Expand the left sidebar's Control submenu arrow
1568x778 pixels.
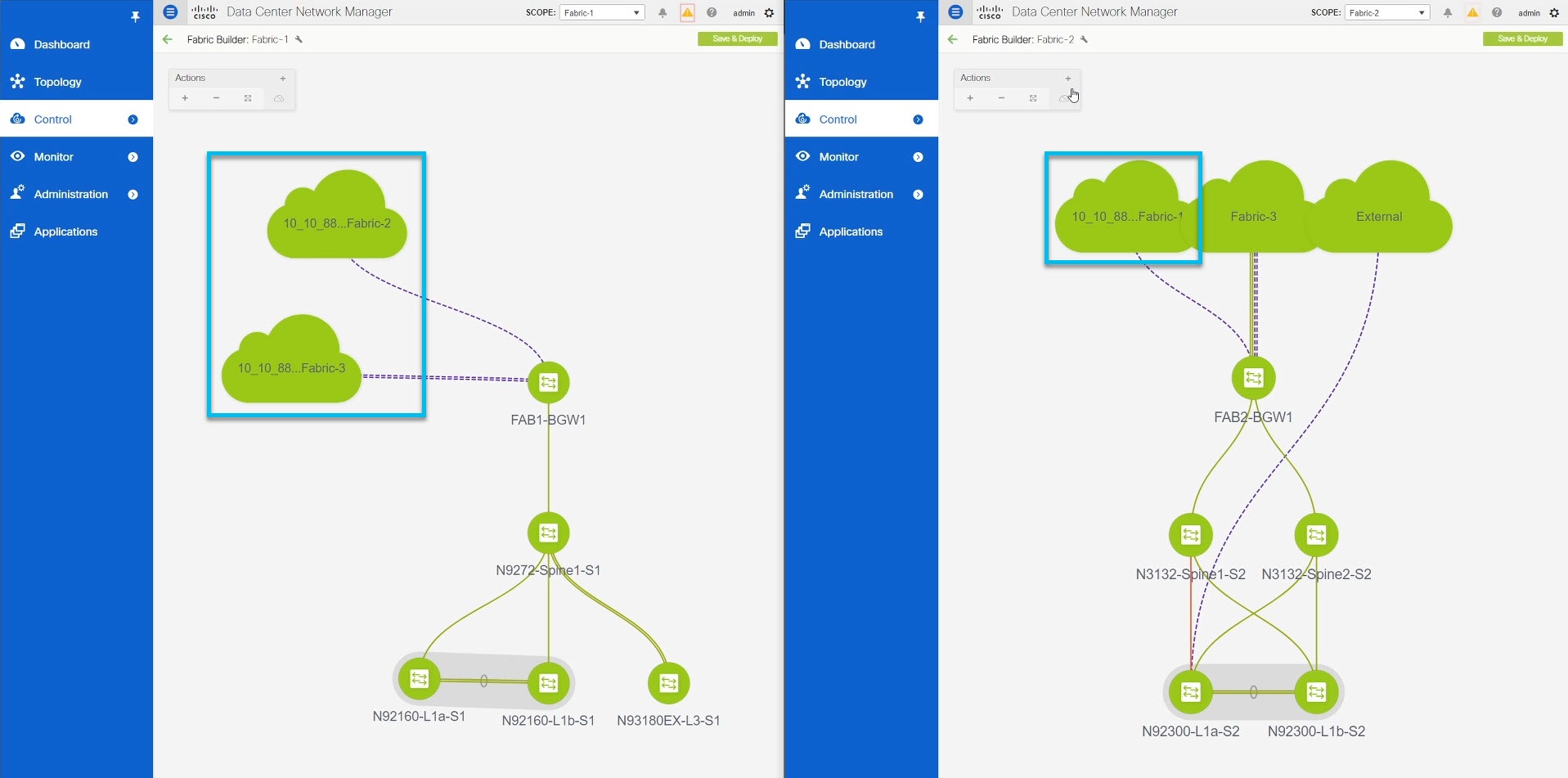tap(133, 119)
